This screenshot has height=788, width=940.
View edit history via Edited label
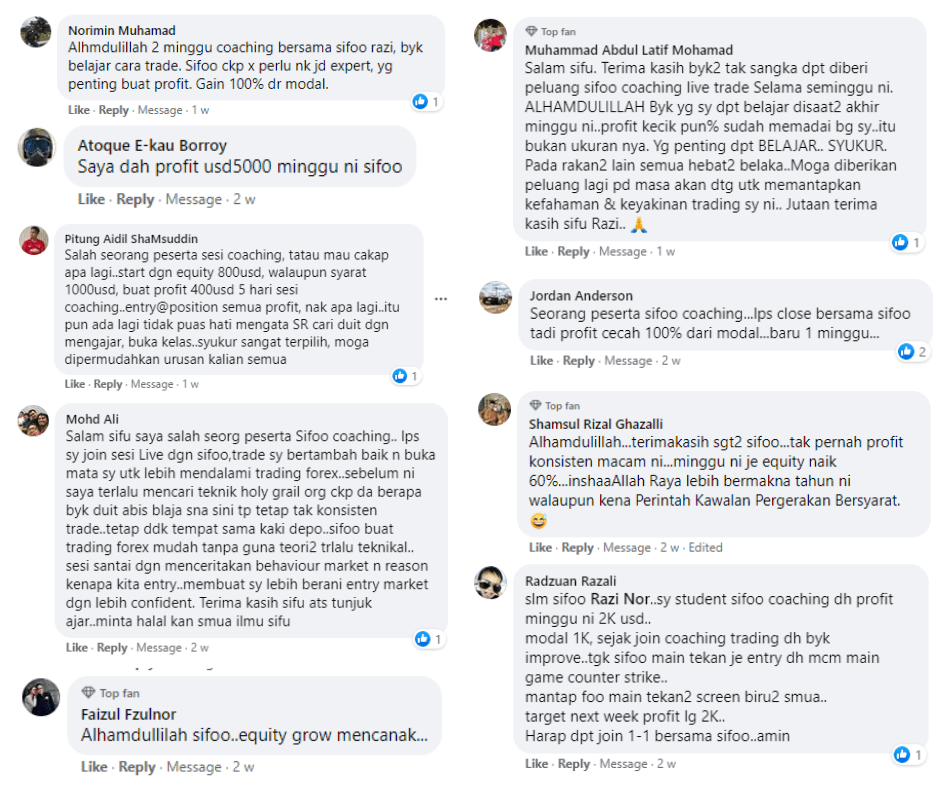click(x=706, y=547)
